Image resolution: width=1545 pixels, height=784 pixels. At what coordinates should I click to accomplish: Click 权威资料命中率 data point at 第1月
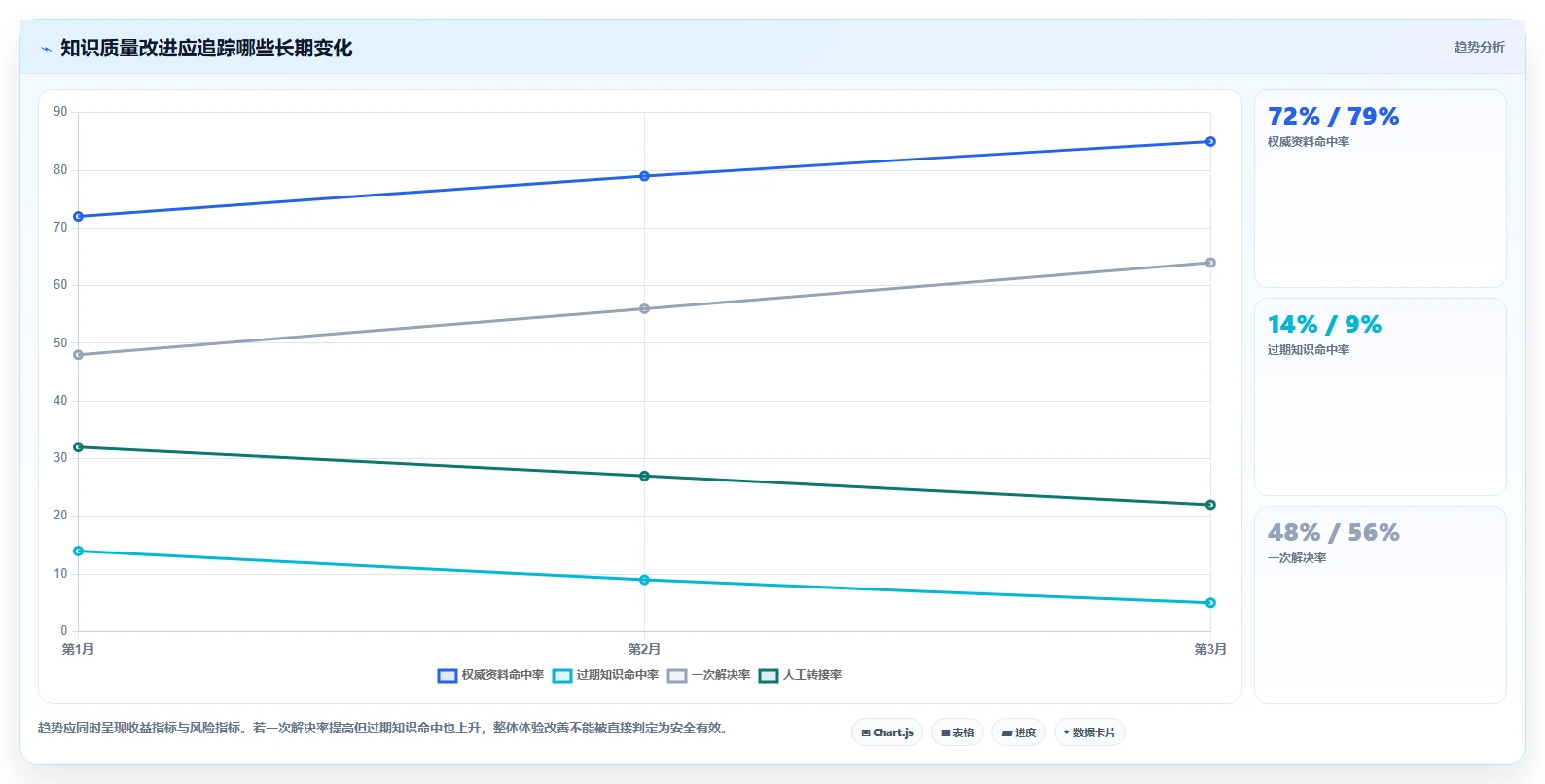tap(79, 217)
